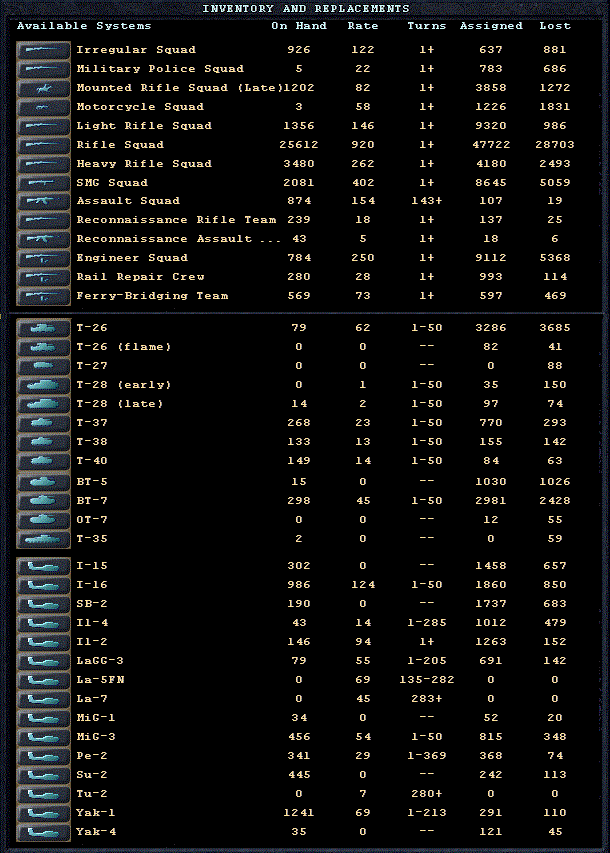610x853 pixels.
Task: Click Assault Squad turns '143+'
Action: pos(427,201)
